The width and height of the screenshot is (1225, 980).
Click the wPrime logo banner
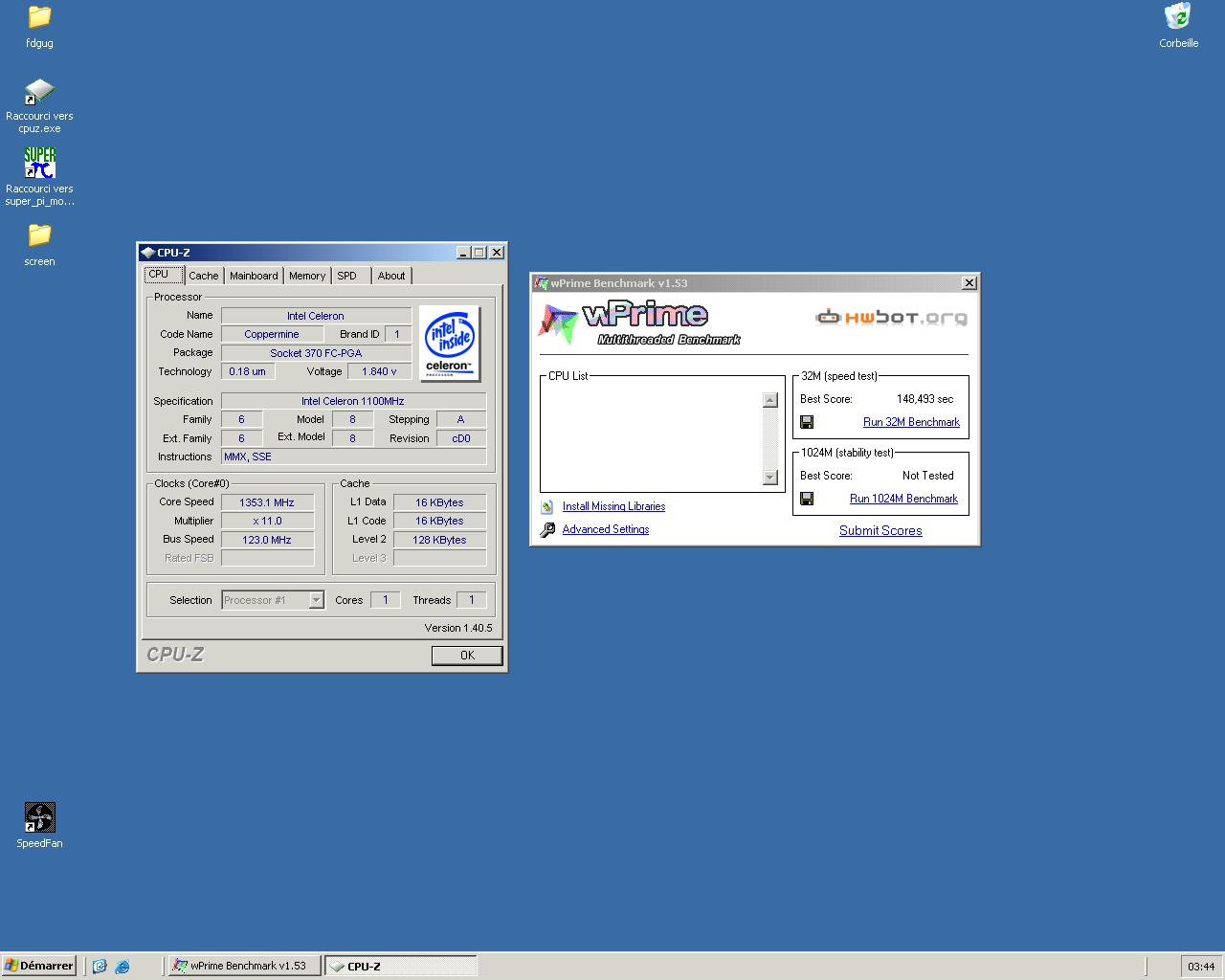click(x=639, y=323)
